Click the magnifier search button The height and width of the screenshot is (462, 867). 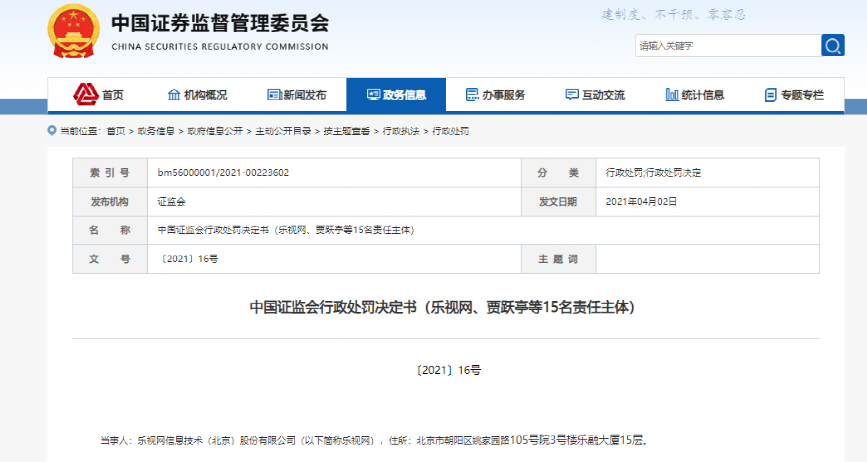coord(832,46)
